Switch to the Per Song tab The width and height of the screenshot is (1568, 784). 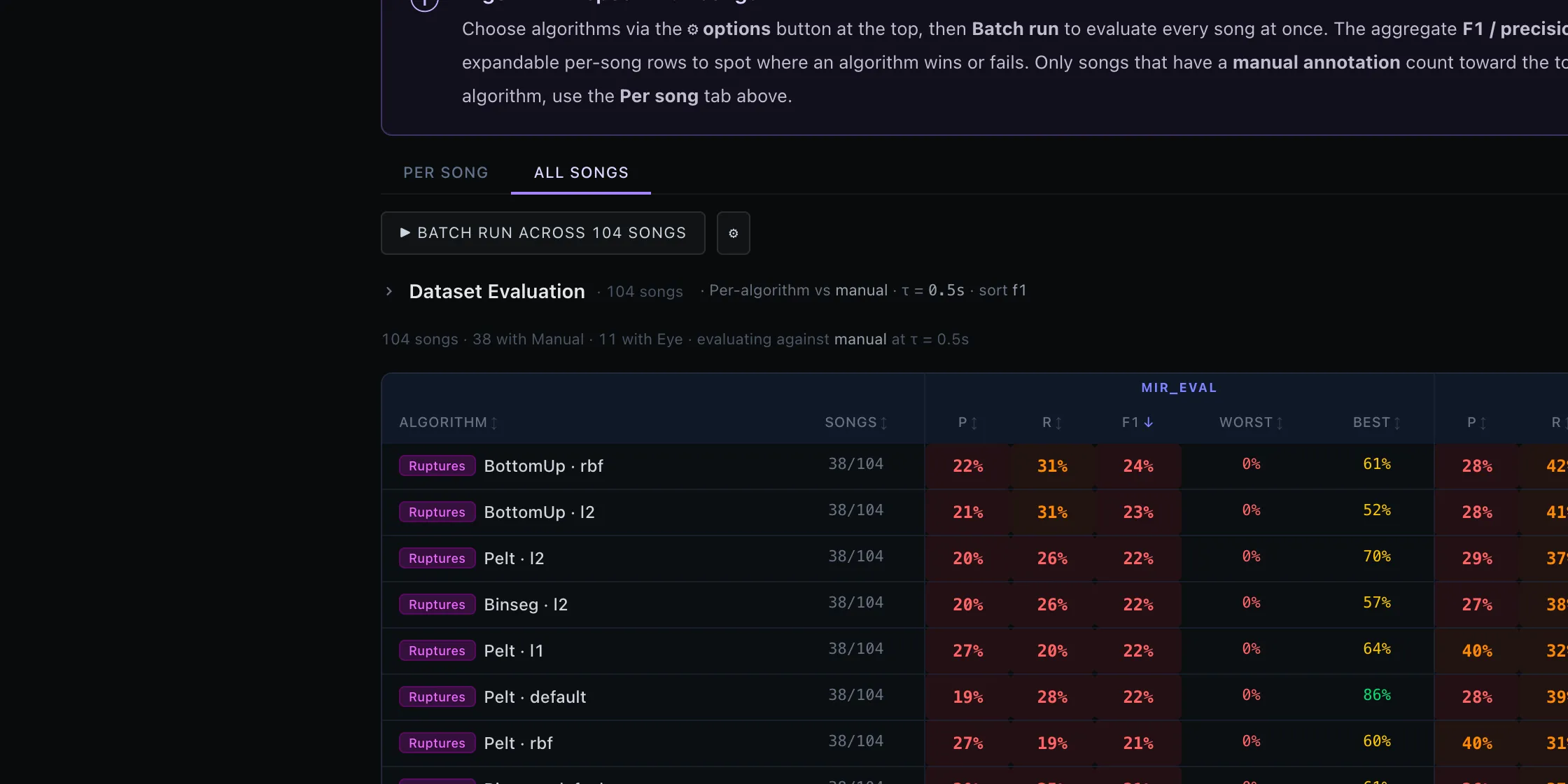[445, 173]
